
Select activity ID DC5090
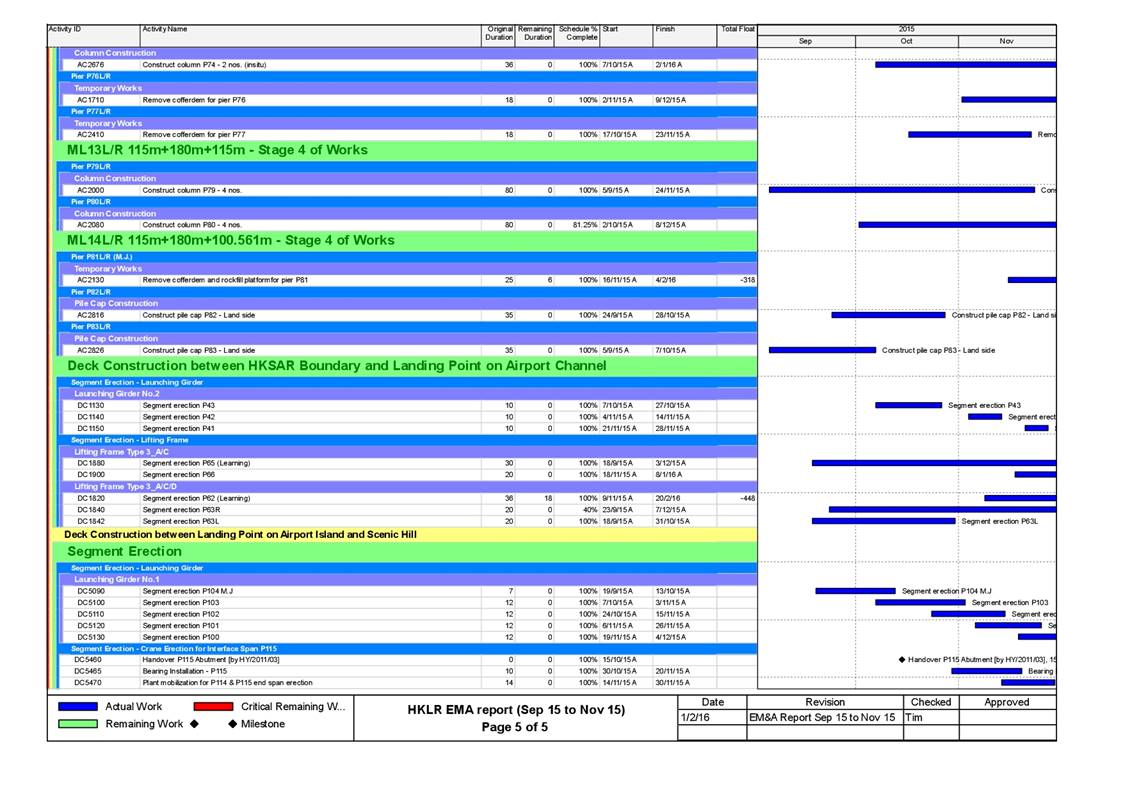pos(90,591)
